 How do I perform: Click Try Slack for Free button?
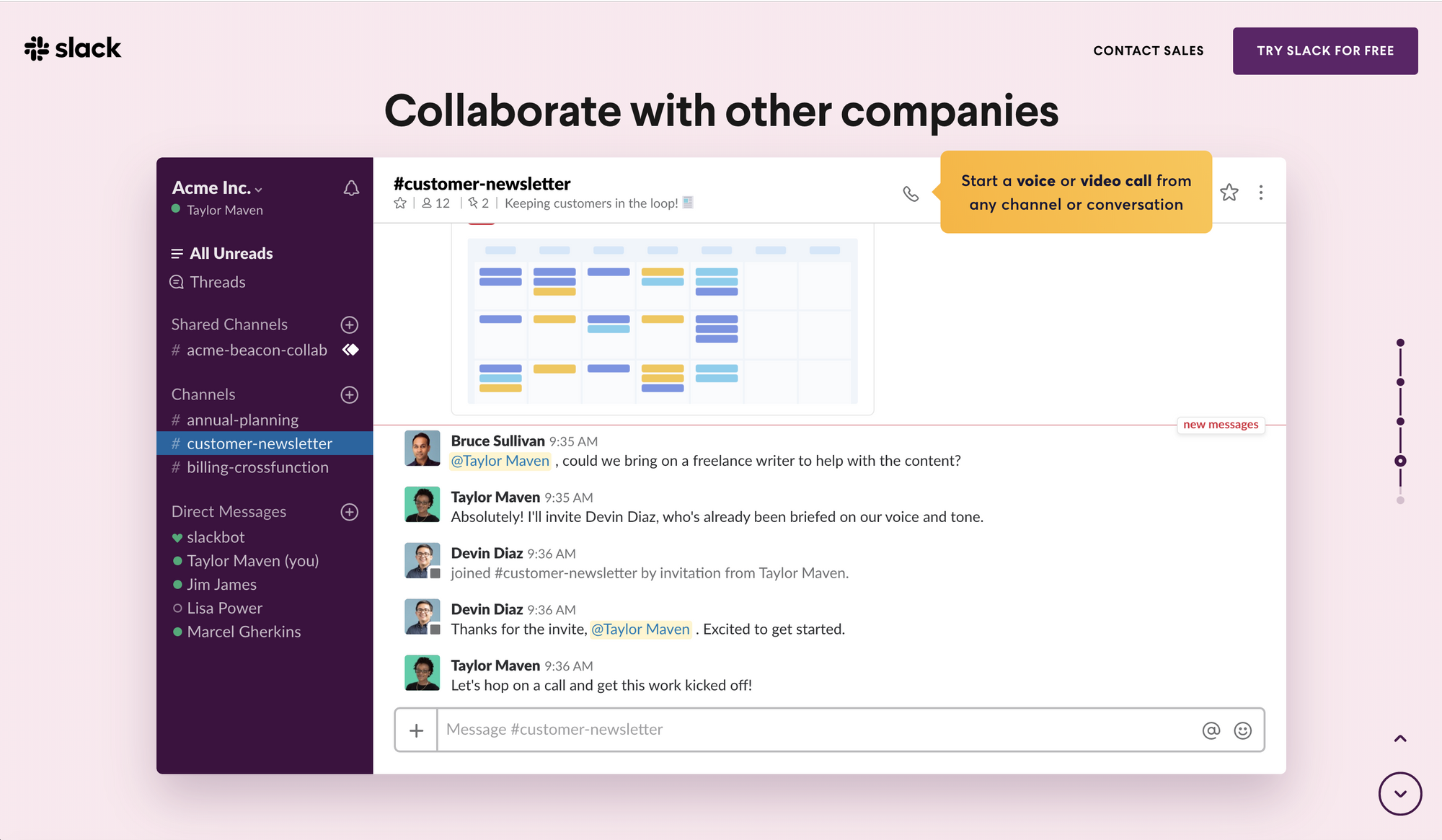pos(1325,50)
